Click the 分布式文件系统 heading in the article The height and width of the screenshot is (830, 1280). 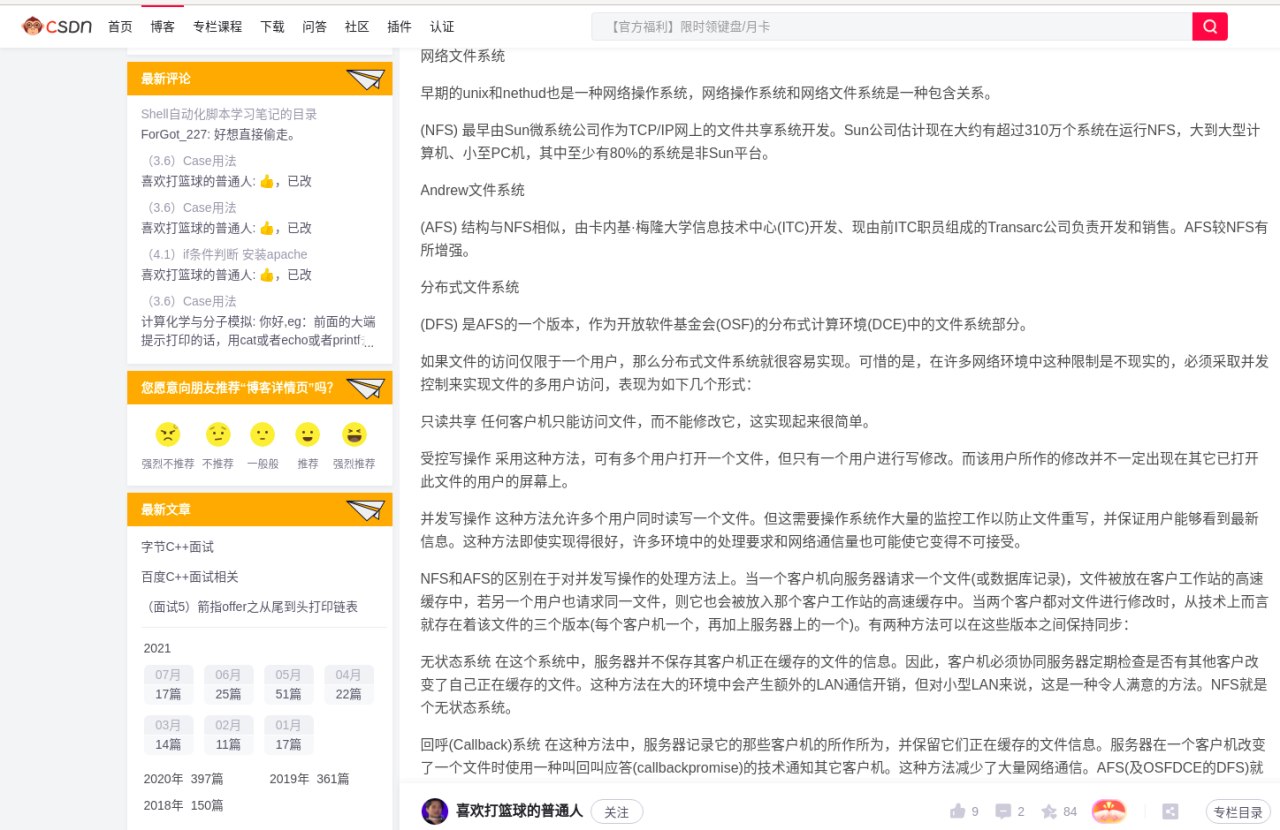click(x=470, y=287)
